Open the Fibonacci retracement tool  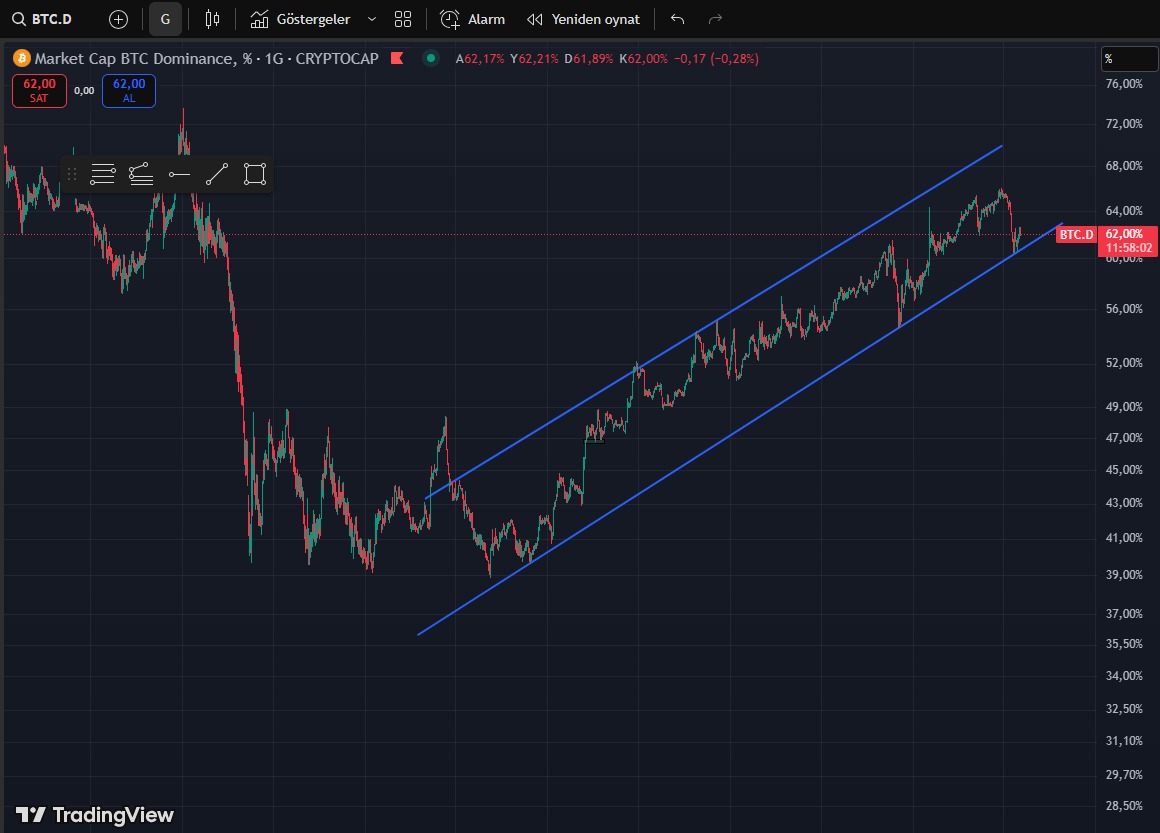(x=103, y=174)
